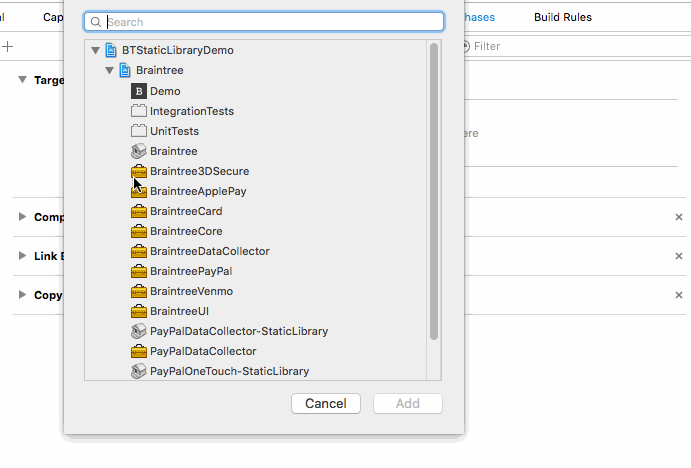This screenshot has width=691, height=468.
Task: Click the PayPalDataCollector-StaticLibrary building icon
Action: [139, 331]
